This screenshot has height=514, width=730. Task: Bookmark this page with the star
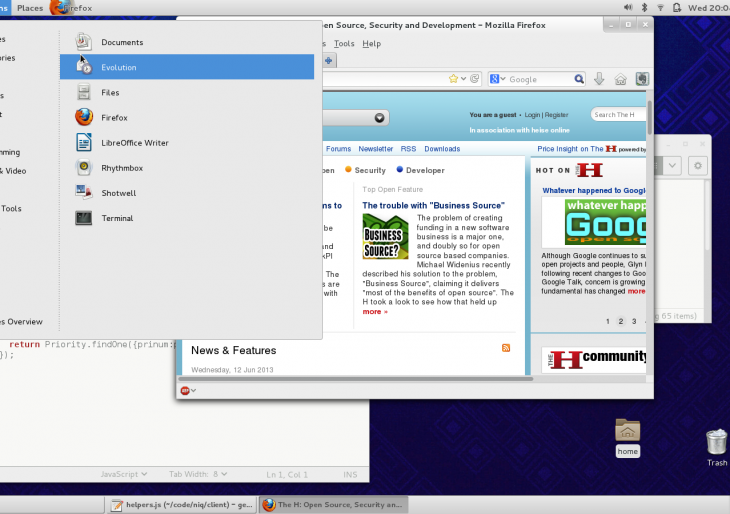pyautogui.click(x=453, y=79)
